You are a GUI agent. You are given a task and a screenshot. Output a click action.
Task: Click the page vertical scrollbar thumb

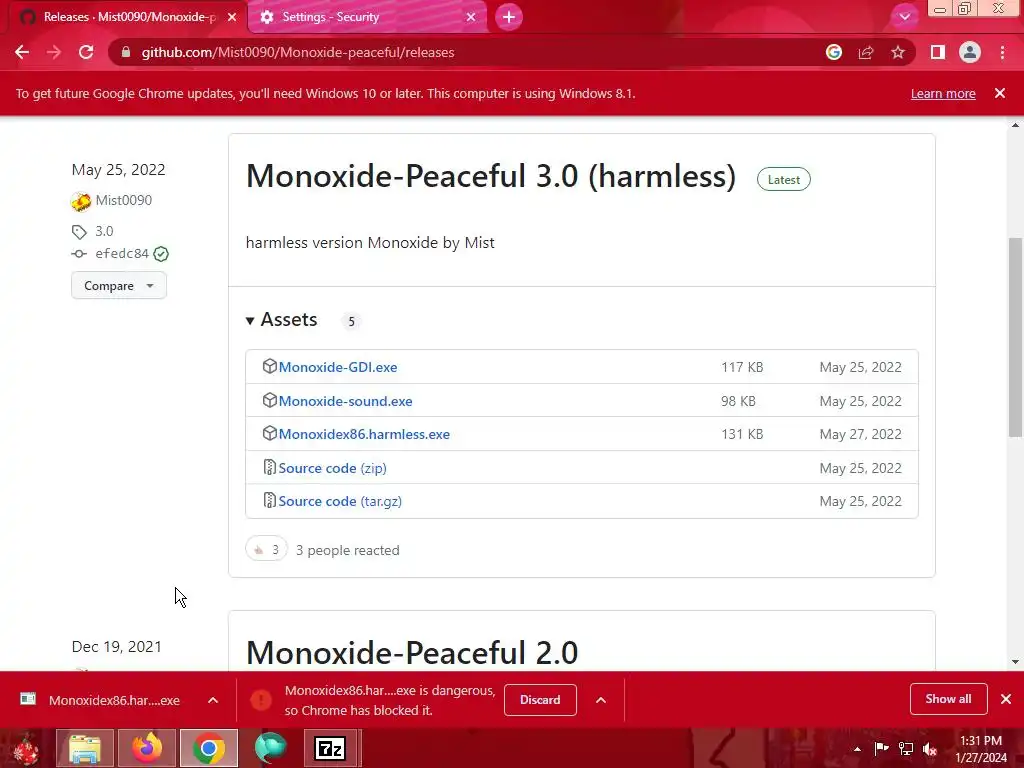click(x=1015, y=337)
